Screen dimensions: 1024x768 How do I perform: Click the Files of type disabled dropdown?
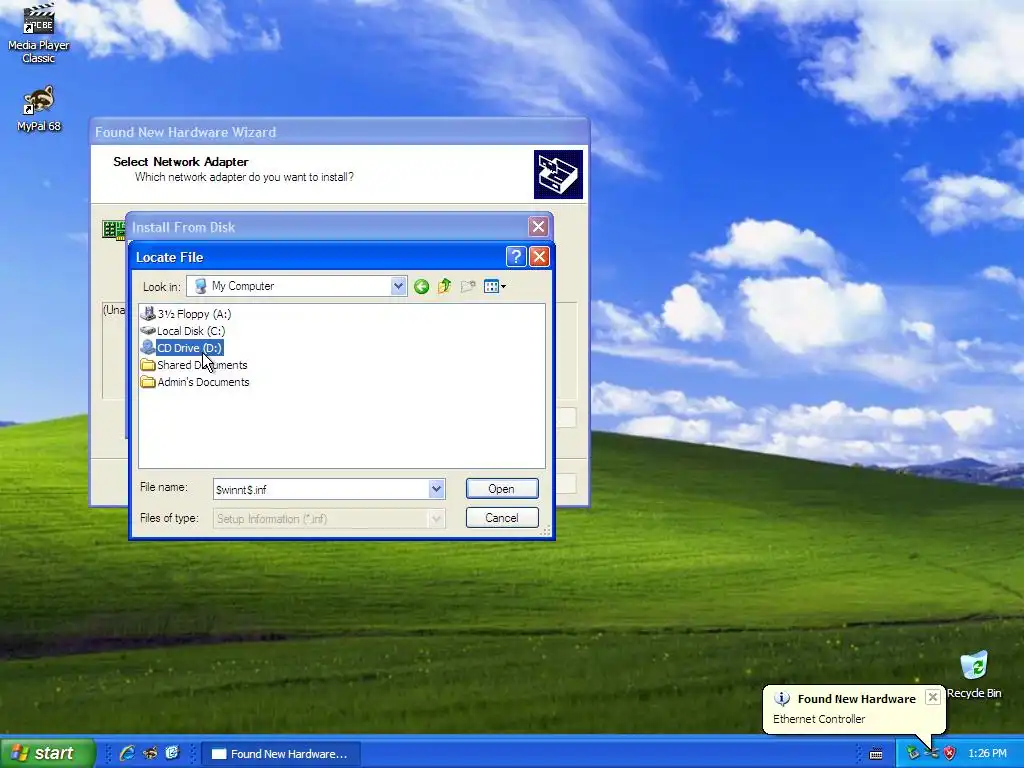click(x=329, y=519)
